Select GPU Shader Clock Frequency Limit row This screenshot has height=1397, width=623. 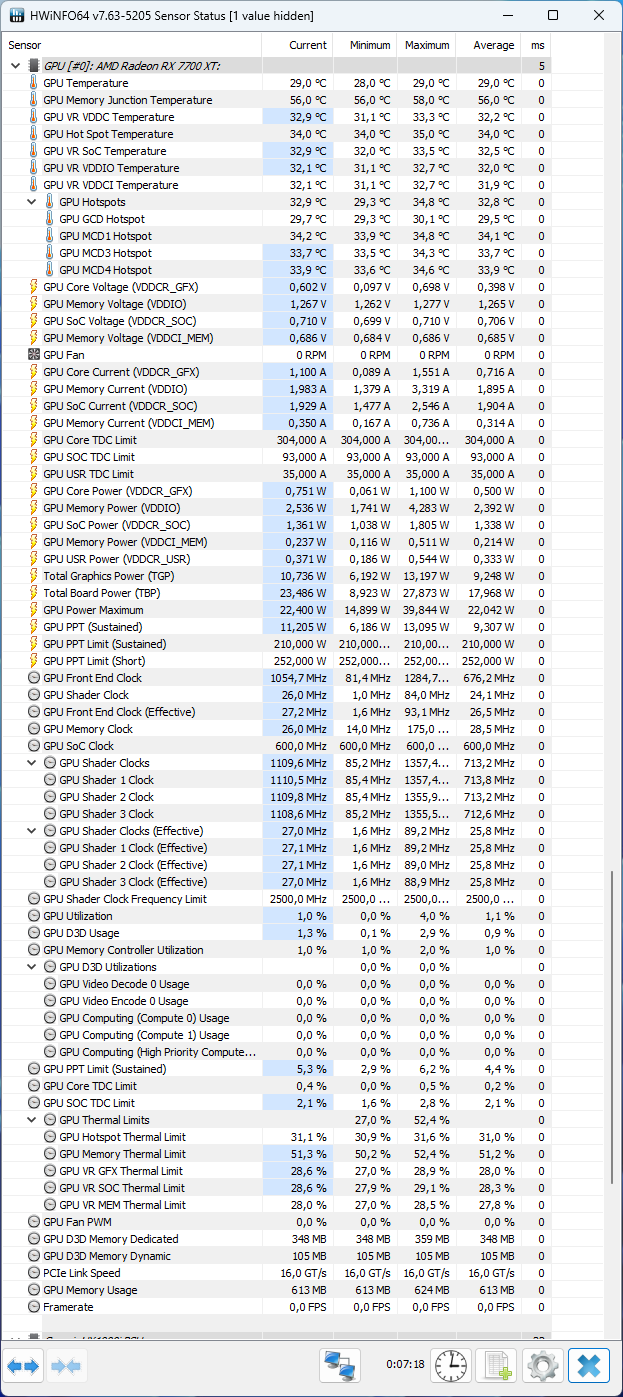(x=275, y=899)
